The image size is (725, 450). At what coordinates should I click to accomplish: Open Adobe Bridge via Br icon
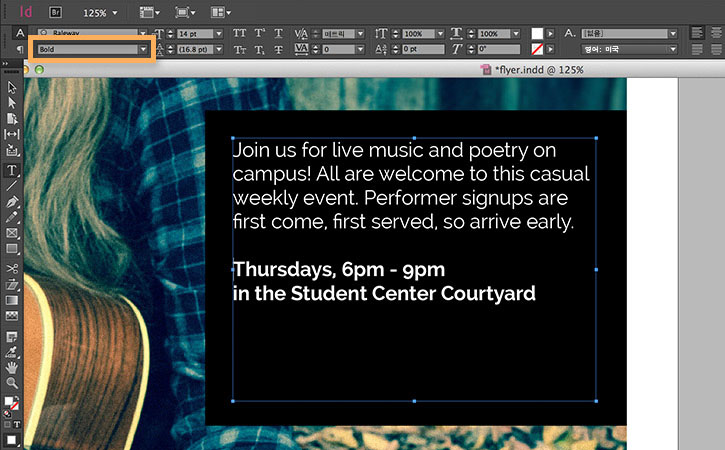pyautogui.click(x=55, y=12)
